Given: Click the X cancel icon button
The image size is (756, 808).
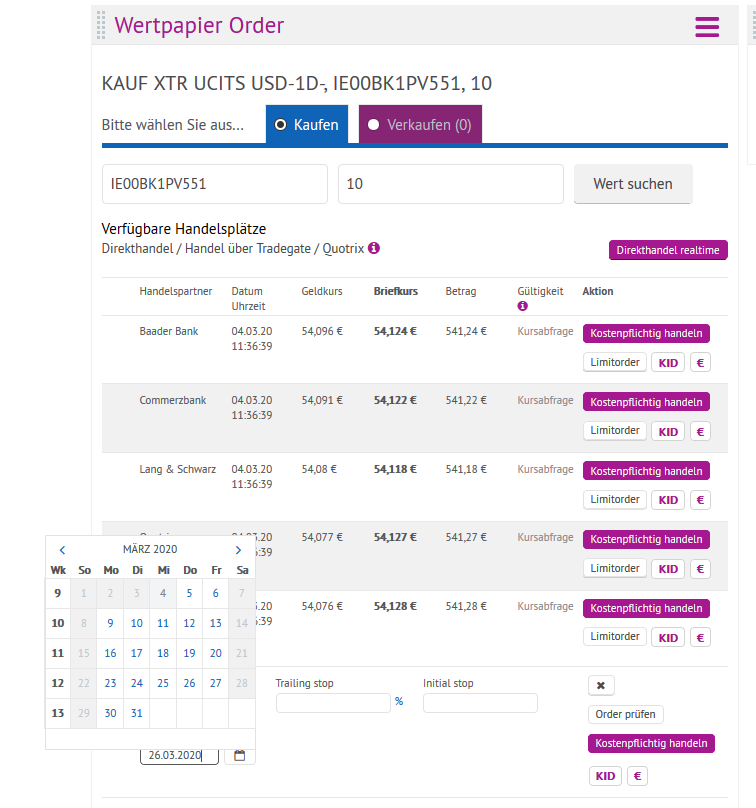Looking at the screenshot, I should [601, 685].
